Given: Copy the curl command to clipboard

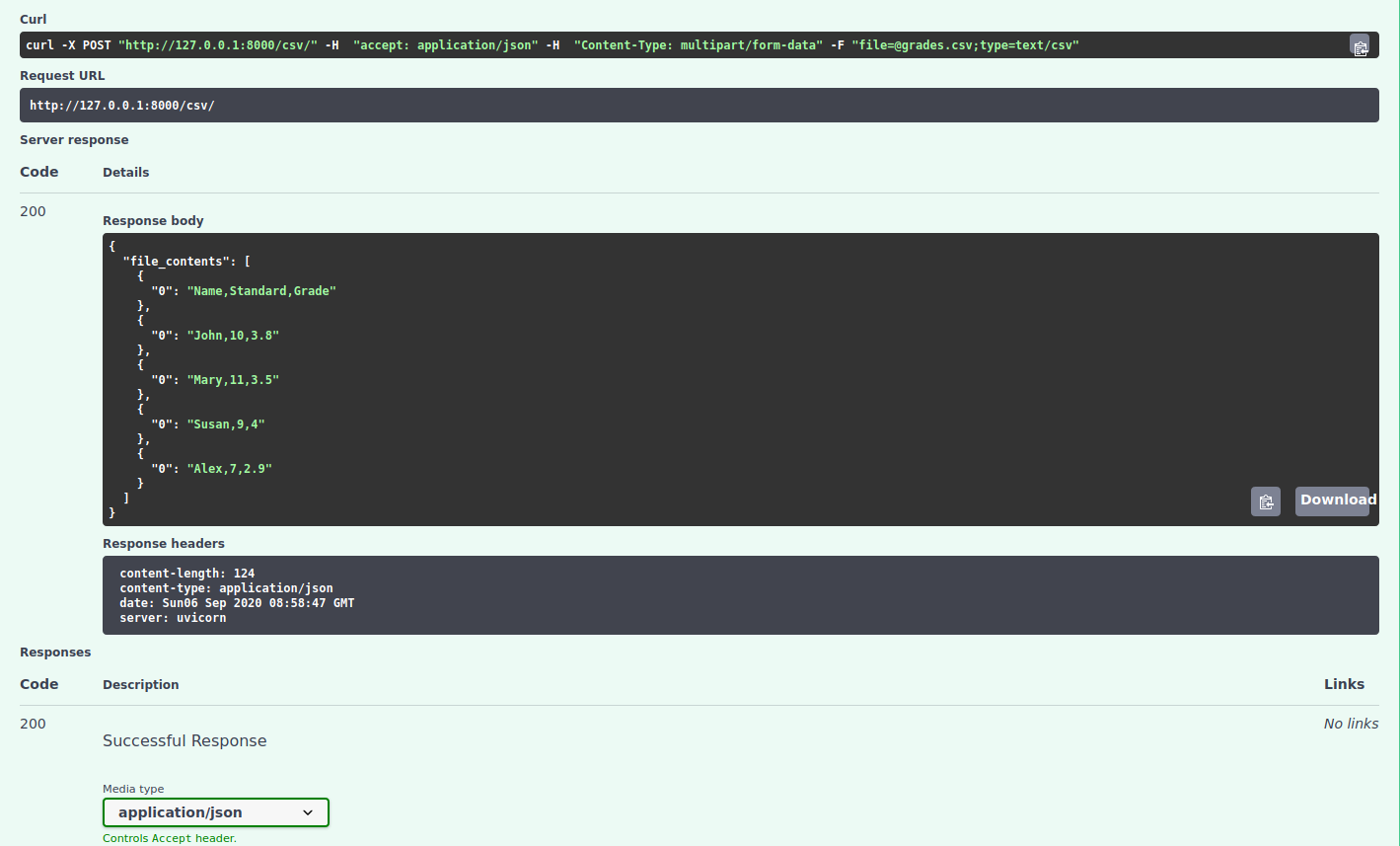Looking at the screenshot, I should tap(1360, 45).
